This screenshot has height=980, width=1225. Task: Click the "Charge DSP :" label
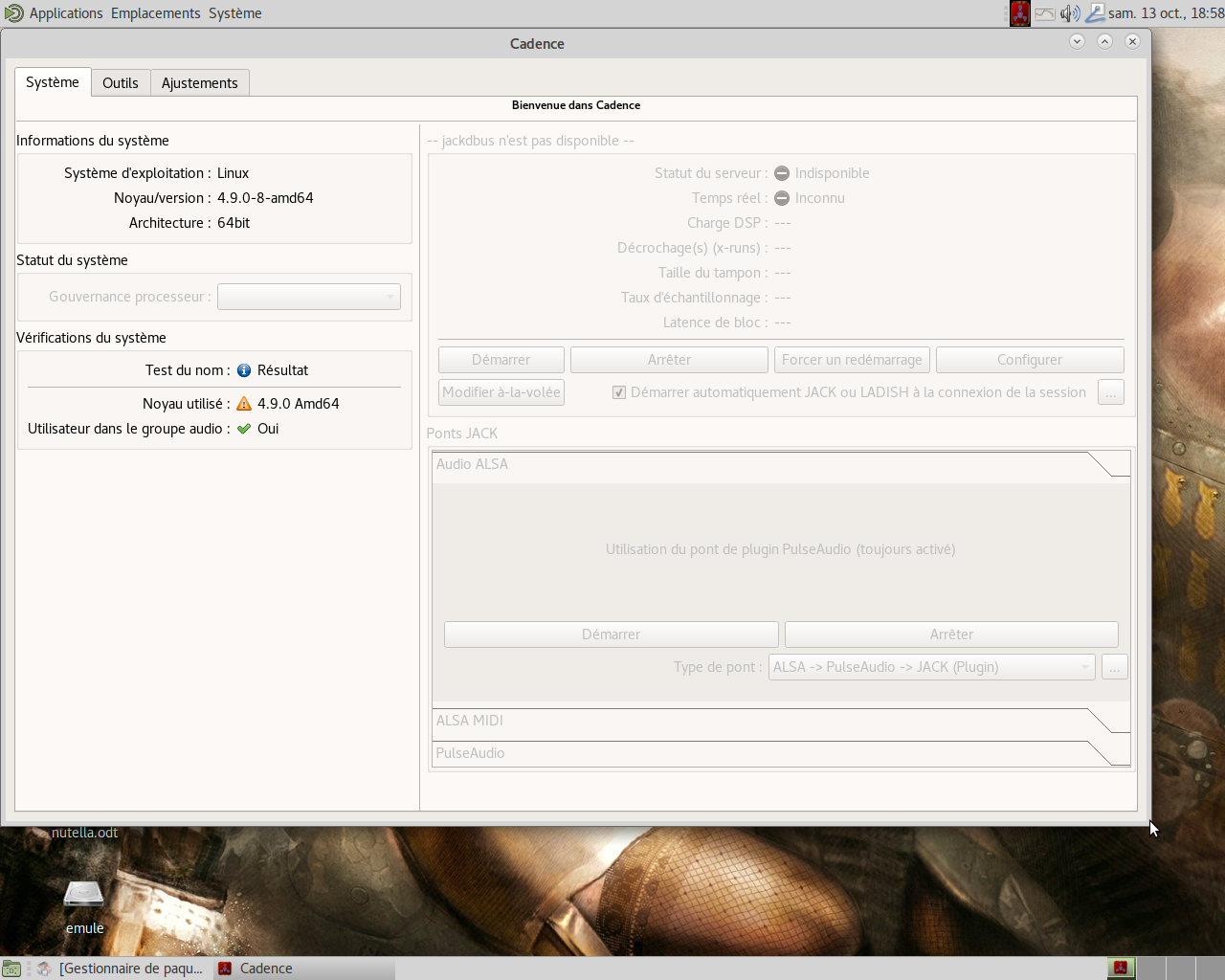pos(727,223)
